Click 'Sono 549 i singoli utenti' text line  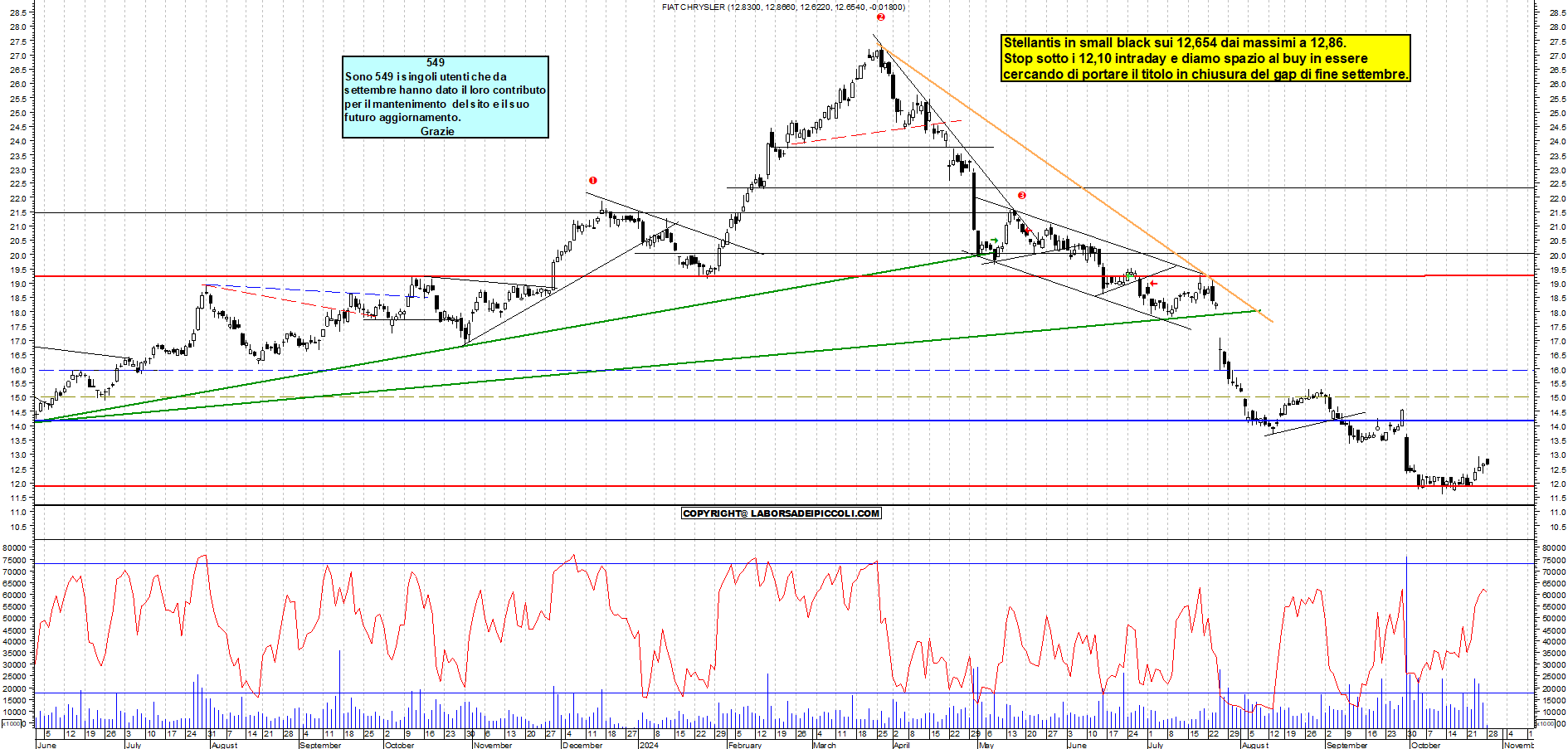tap(426, 76)
